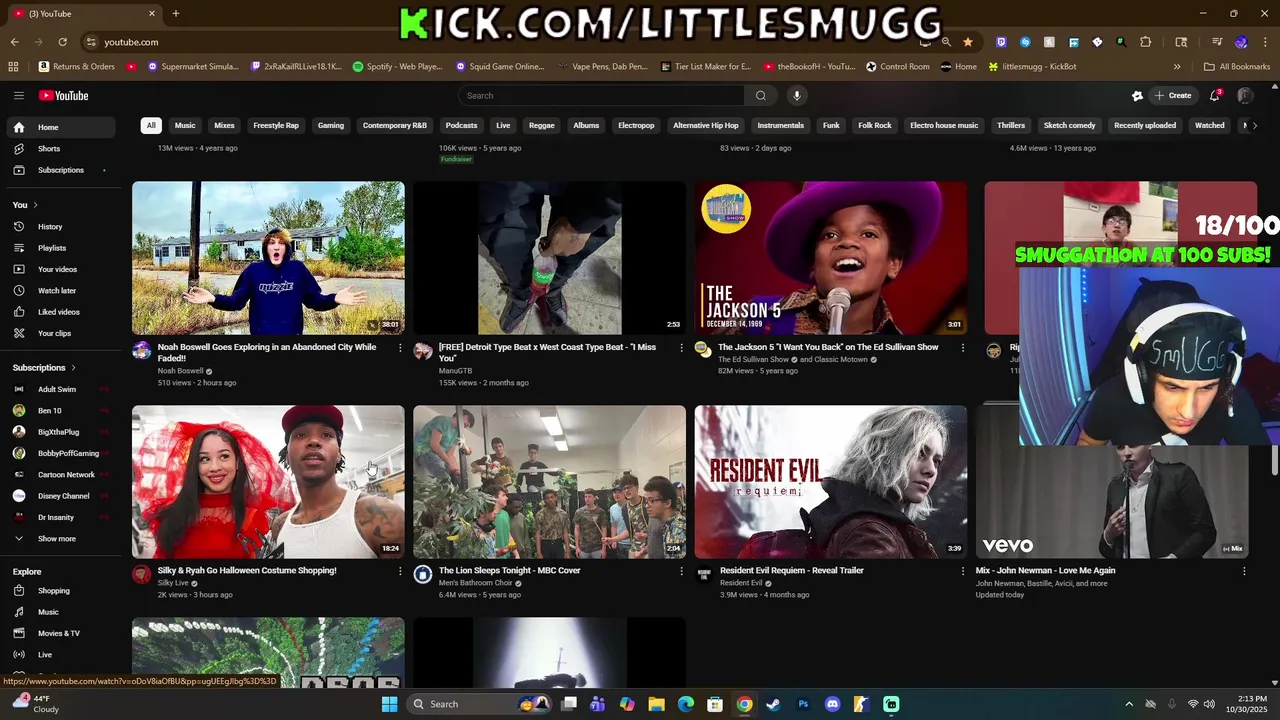
Task: Select the Podcasts filter chip
Action: pos(461,126)
